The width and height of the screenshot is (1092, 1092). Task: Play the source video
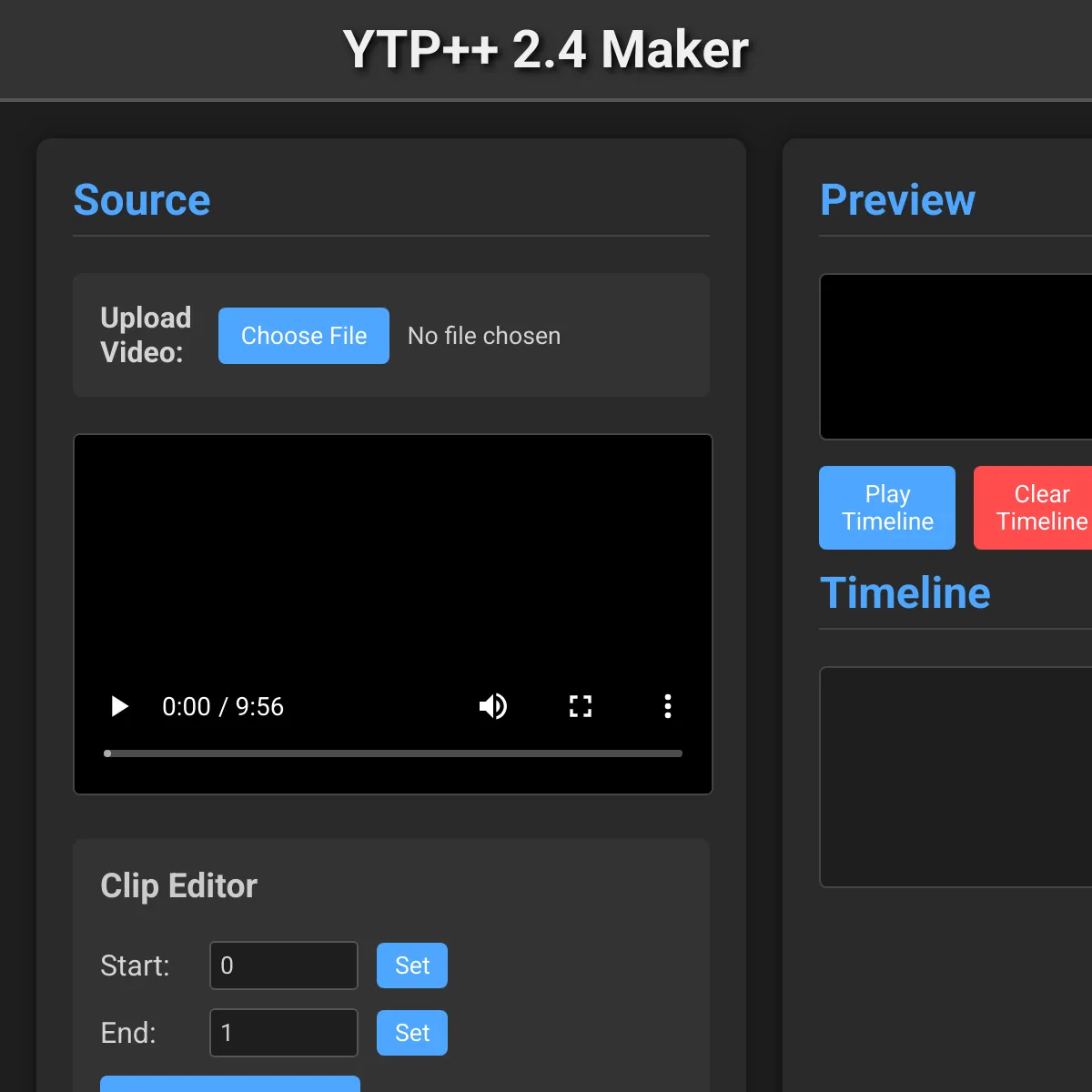pos(119,706)
